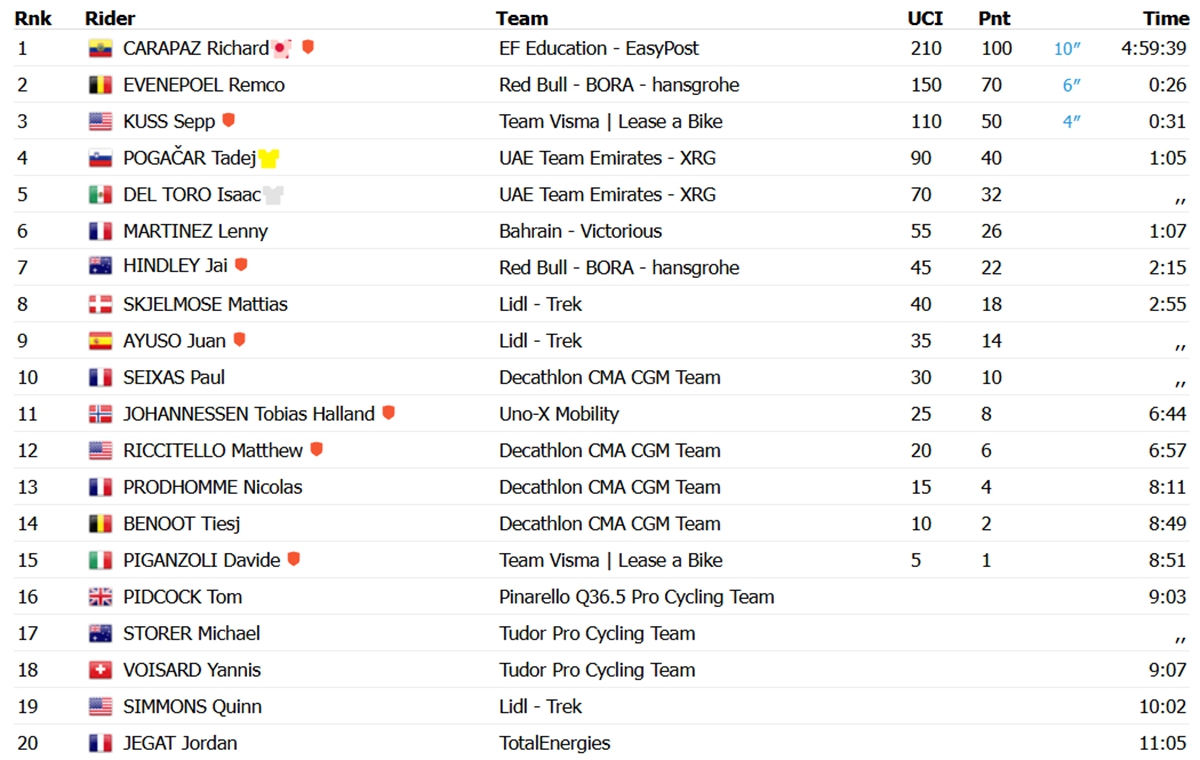Click the Swiss flag beside Voisard Yannis
Image resolution: width=1200 pixels, height=760 pixels.
click(x=100, y=670)
